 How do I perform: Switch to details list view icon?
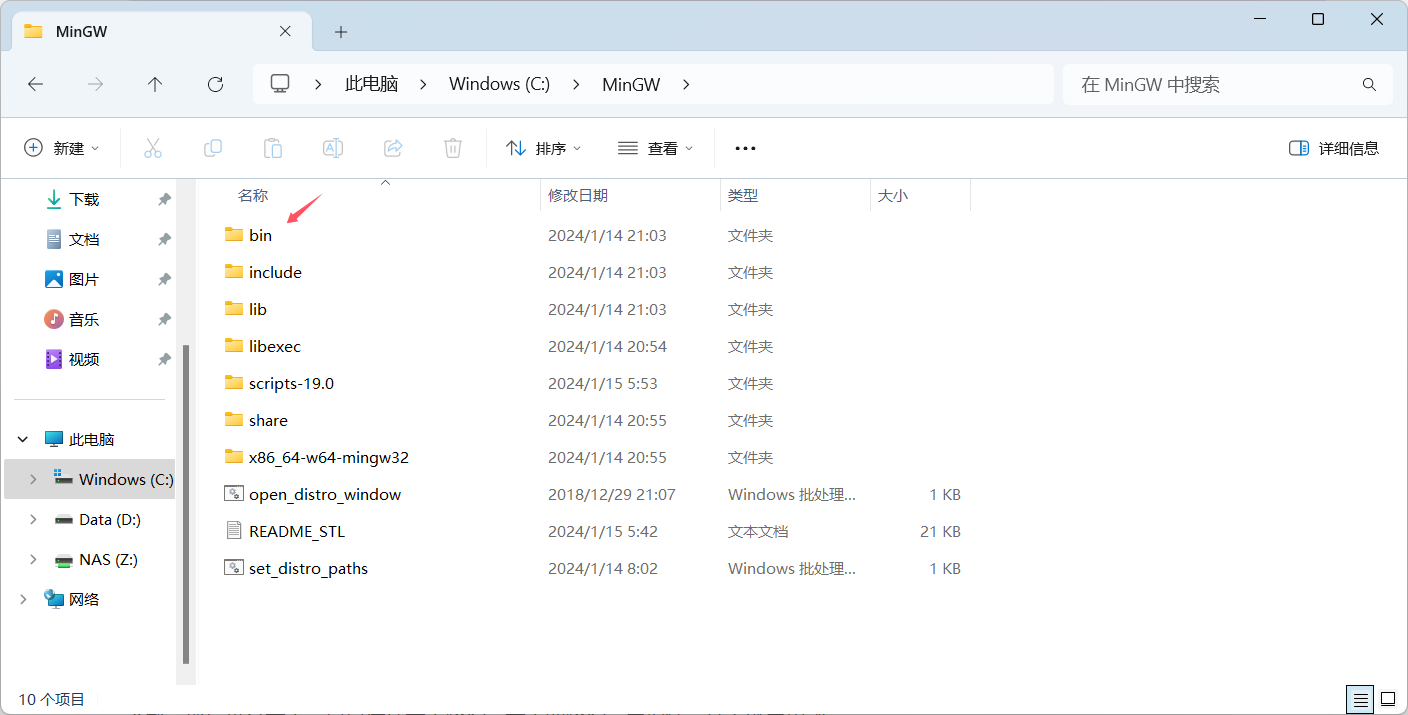pos(1359,698)
